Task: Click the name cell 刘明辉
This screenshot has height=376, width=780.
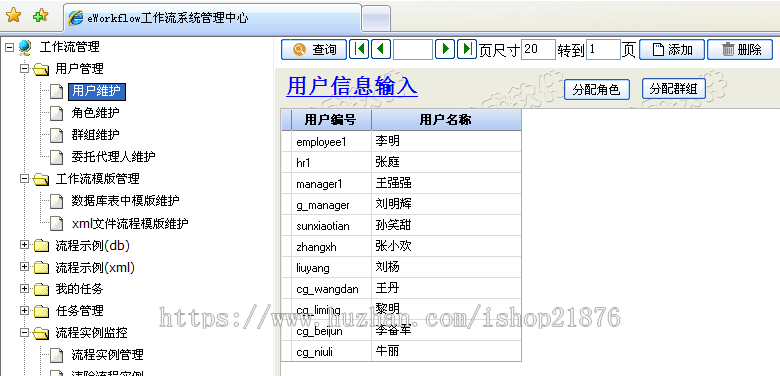Action: click(x=446, y=205)
